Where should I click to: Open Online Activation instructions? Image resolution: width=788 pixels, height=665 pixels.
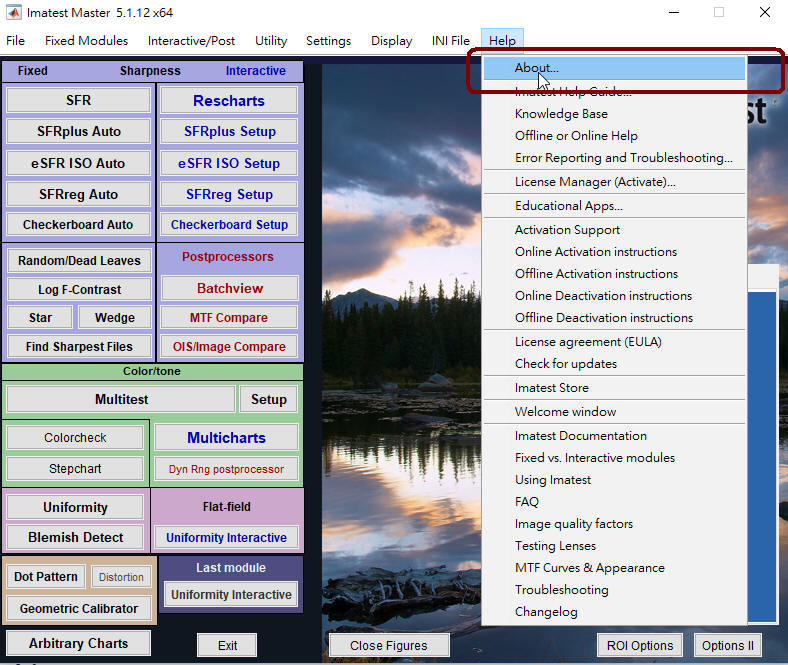click(x=614, y=252)
